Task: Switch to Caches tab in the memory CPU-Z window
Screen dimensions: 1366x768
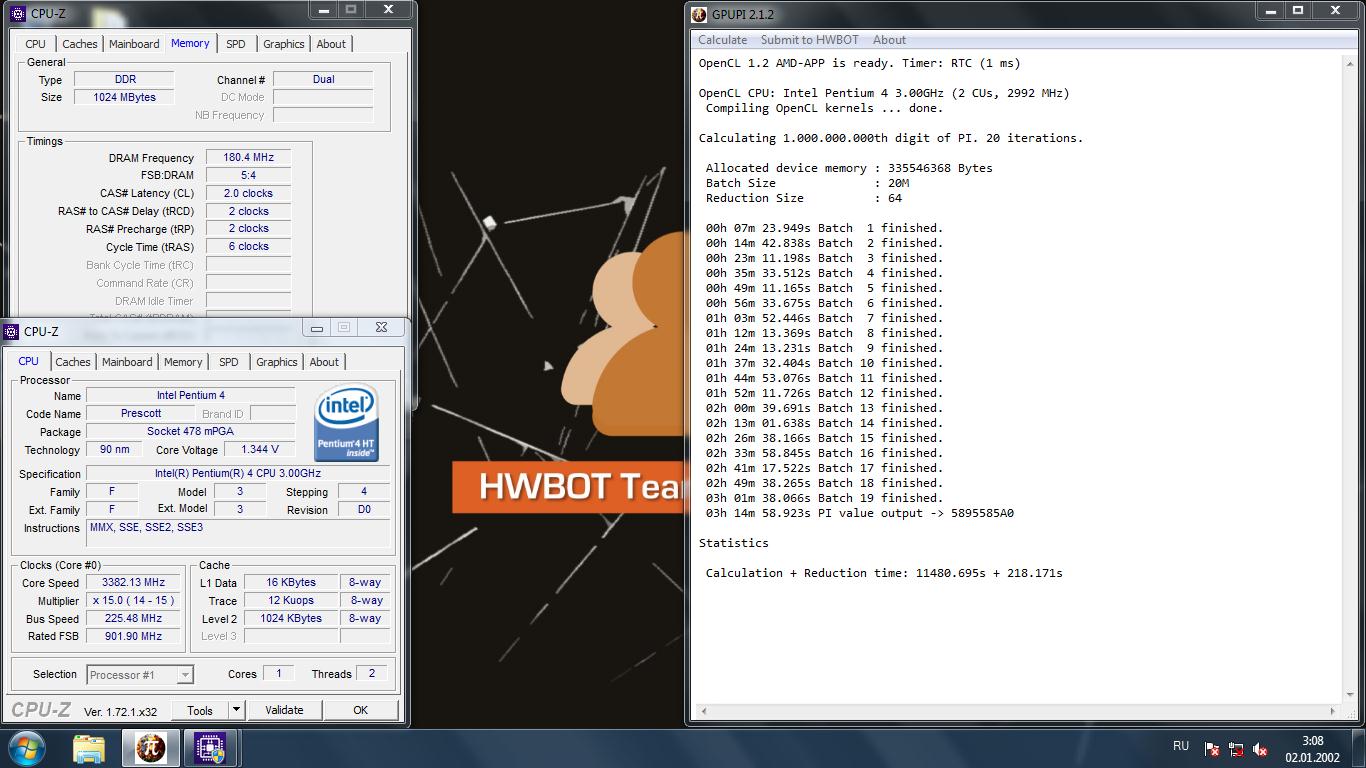Action: pyautogui.click(x=80, y=44)
